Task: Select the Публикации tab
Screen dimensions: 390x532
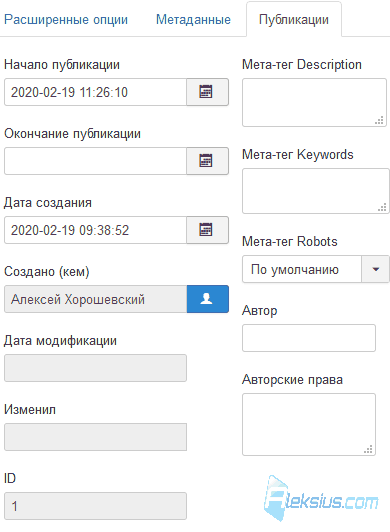Action: 294,20
